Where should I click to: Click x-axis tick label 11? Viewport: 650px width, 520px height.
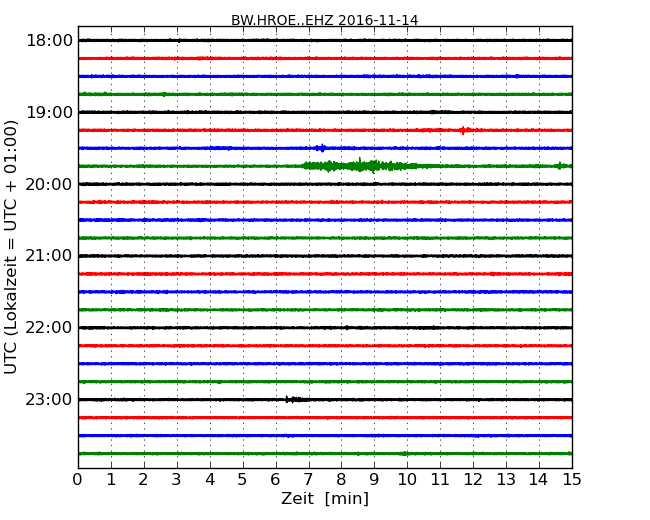440,479
